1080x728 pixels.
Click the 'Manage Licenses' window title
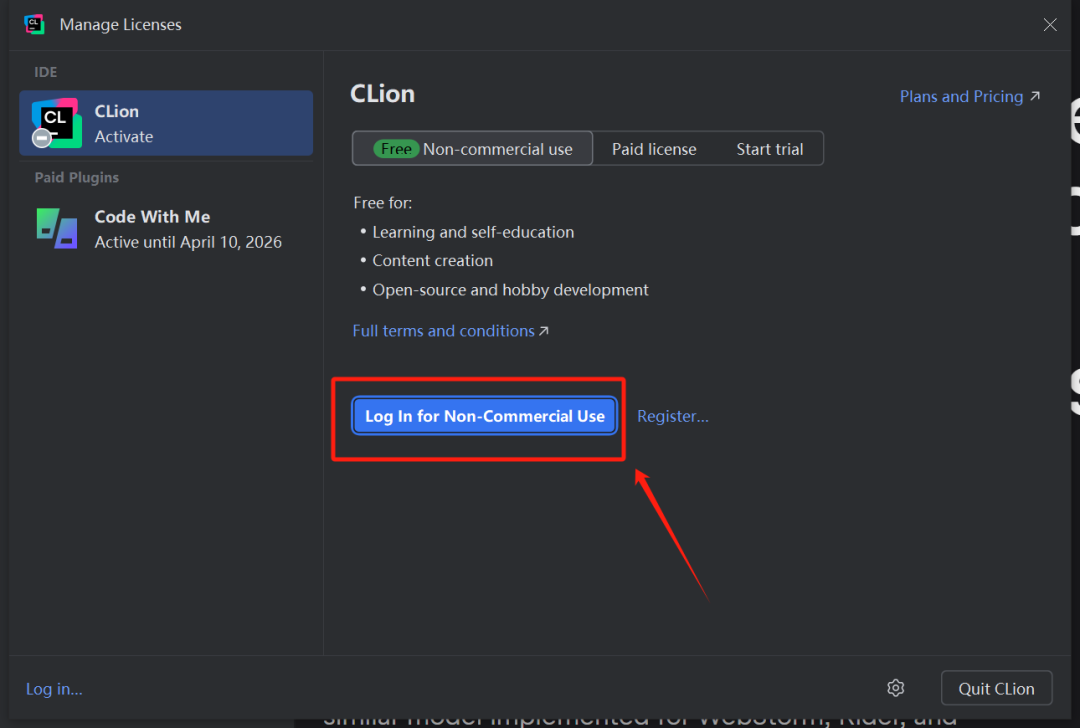click(121, 25)
